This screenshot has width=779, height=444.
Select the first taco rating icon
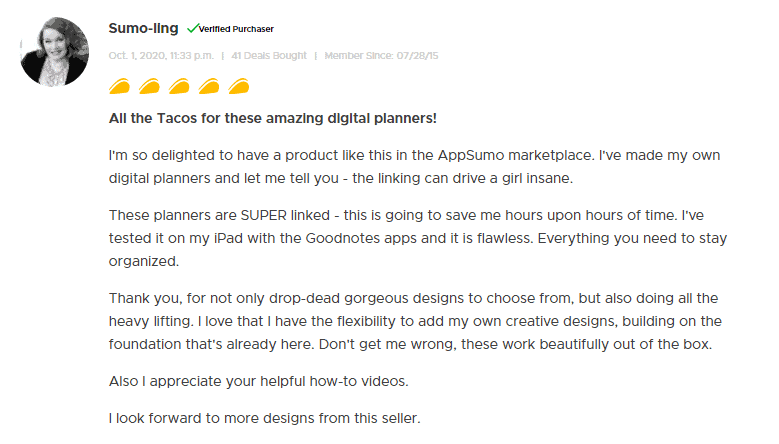[x=119, y=86]
